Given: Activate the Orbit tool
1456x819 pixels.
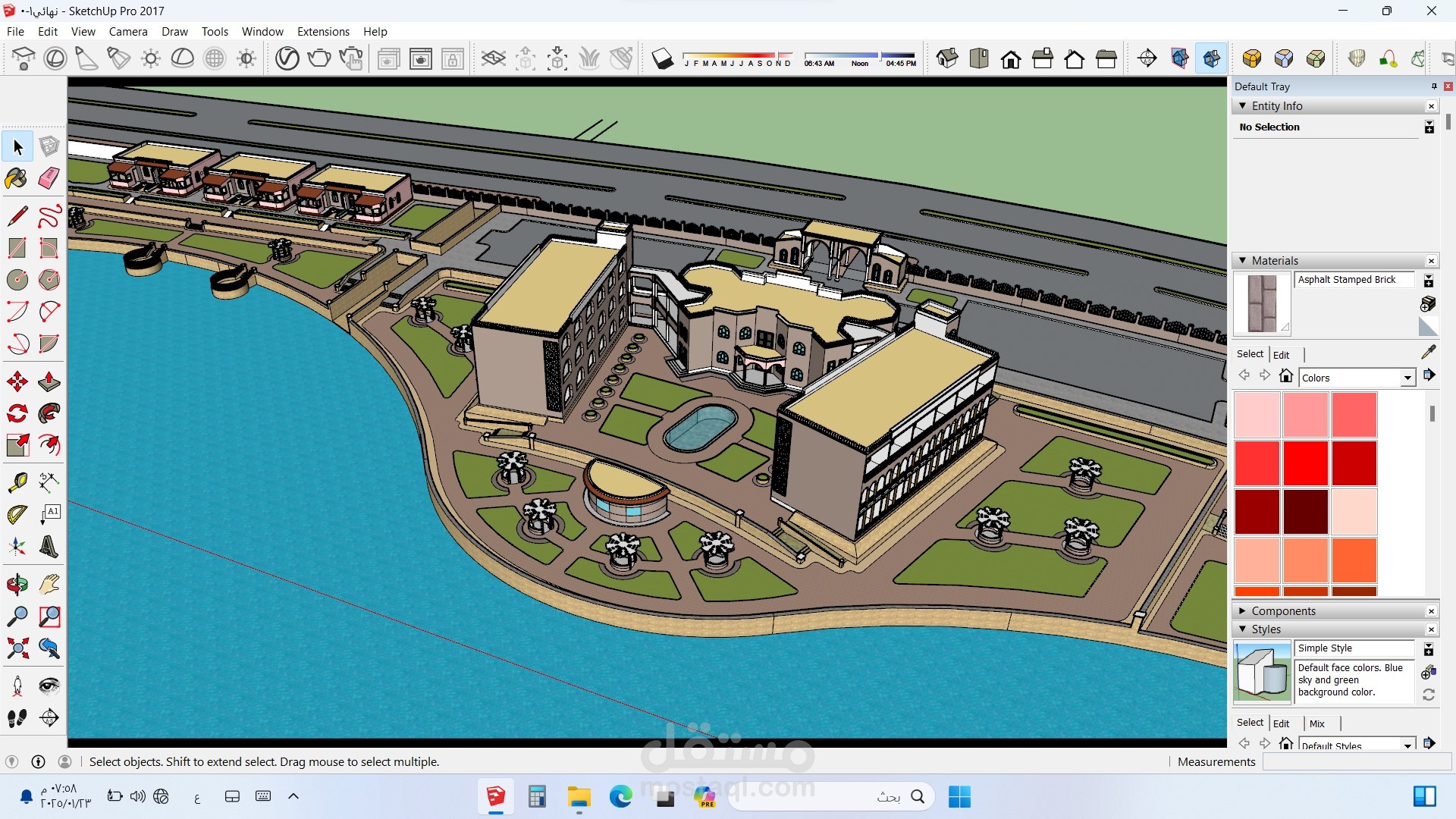Looking at the screenshot, I should [x=17, y=585].
